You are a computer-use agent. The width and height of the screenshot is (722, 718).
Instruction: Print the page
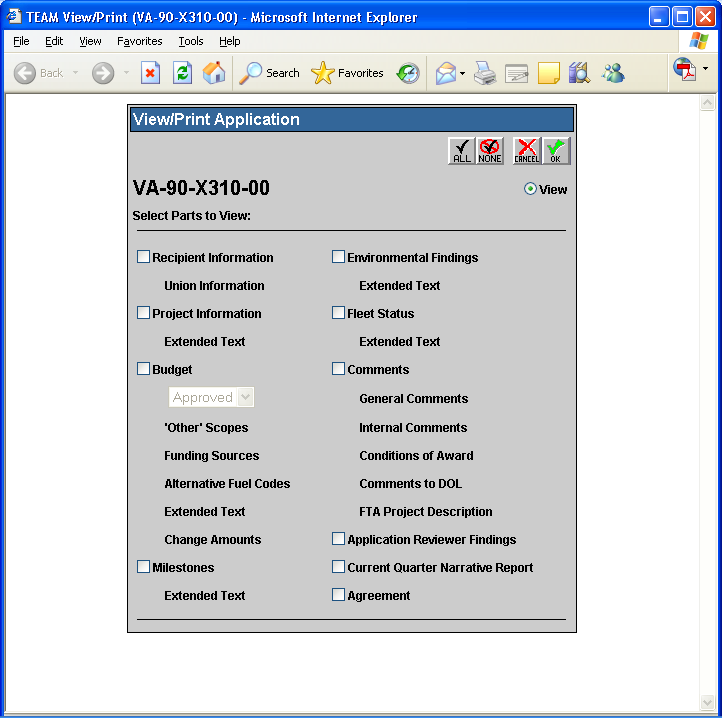click(485, 73)
